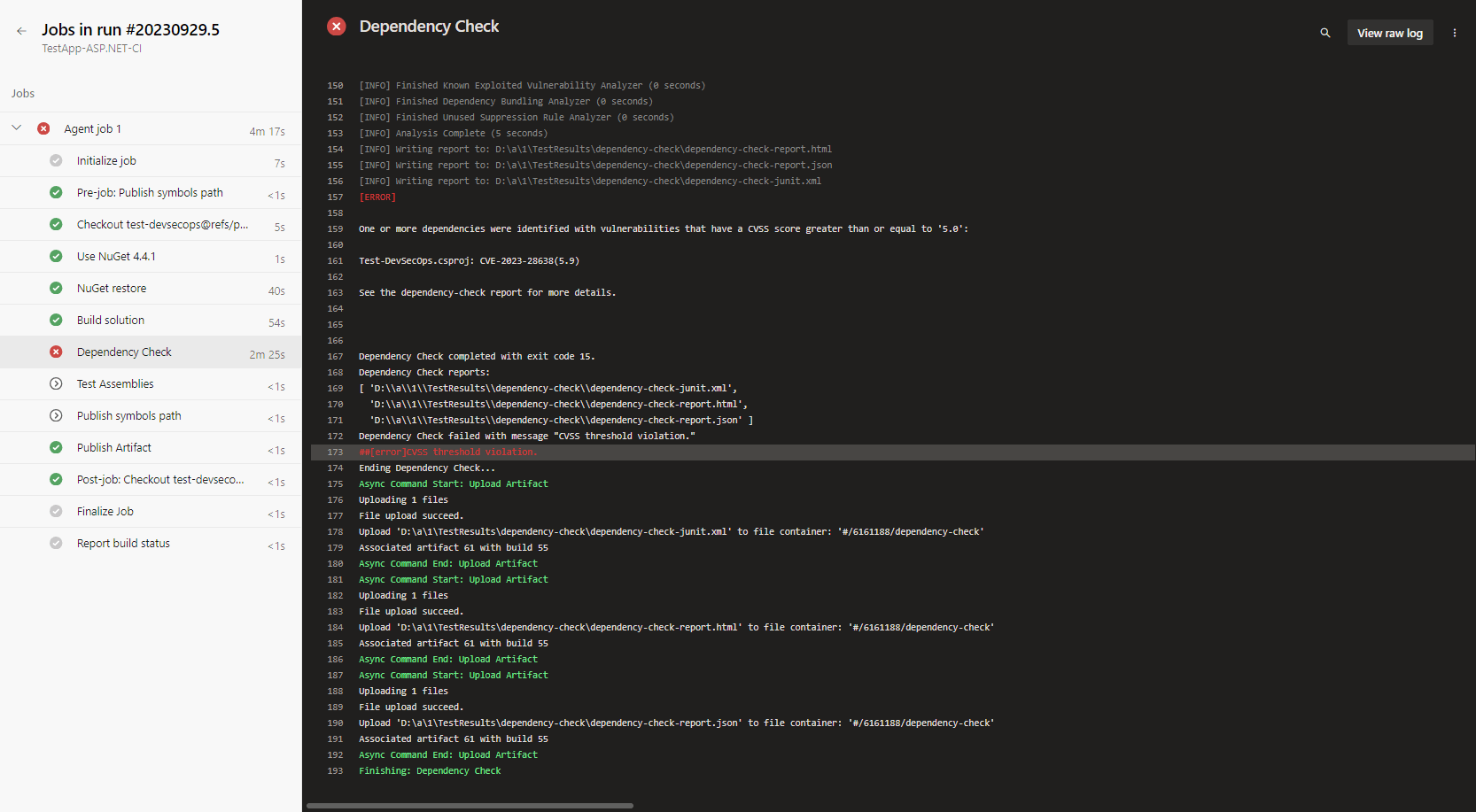Open the Use NuGet 4.4.1 step
Viewport: 1476px width, 812px height.
coord(116,257)
